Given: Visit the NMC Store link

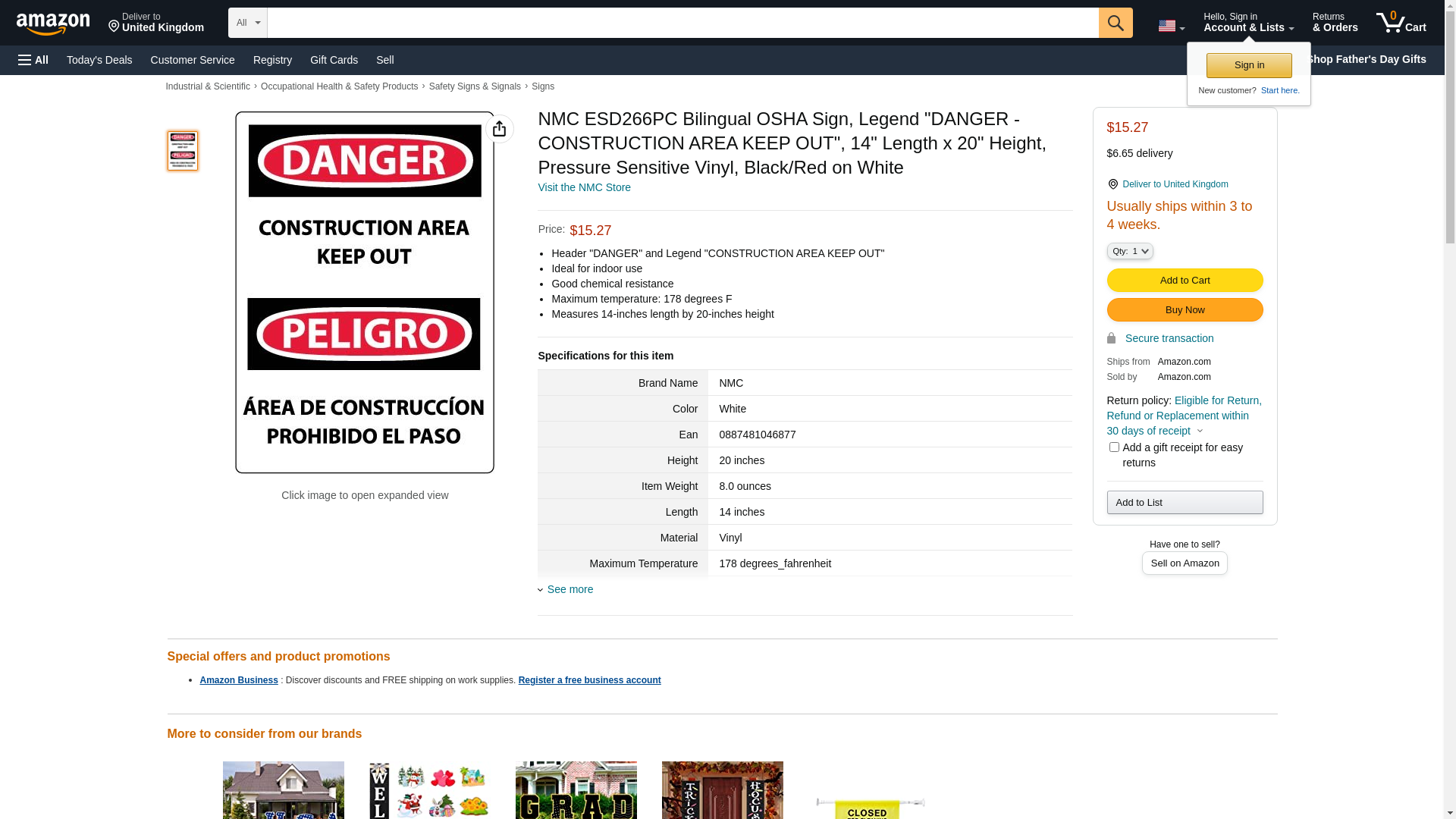Looking at the screenshot, I should (585, 187).
